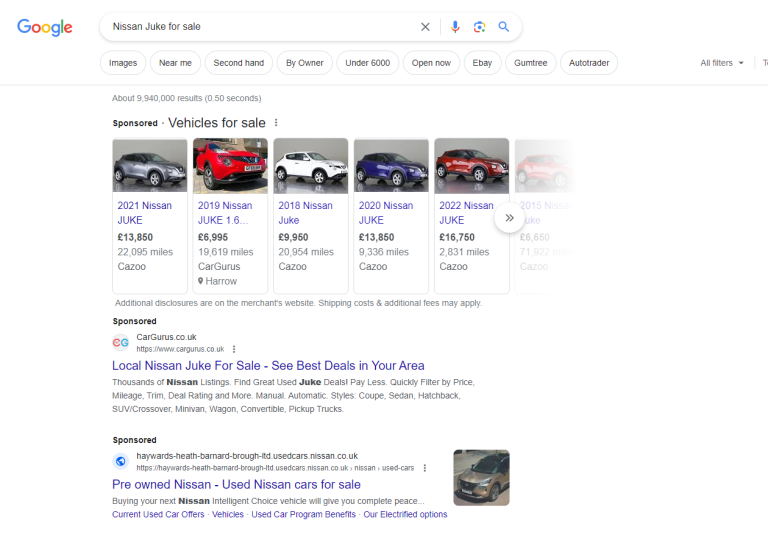Click the £6,995 price text
This screenshot has height=535, width=768.
pyautogui.click(x=213, y=237)
